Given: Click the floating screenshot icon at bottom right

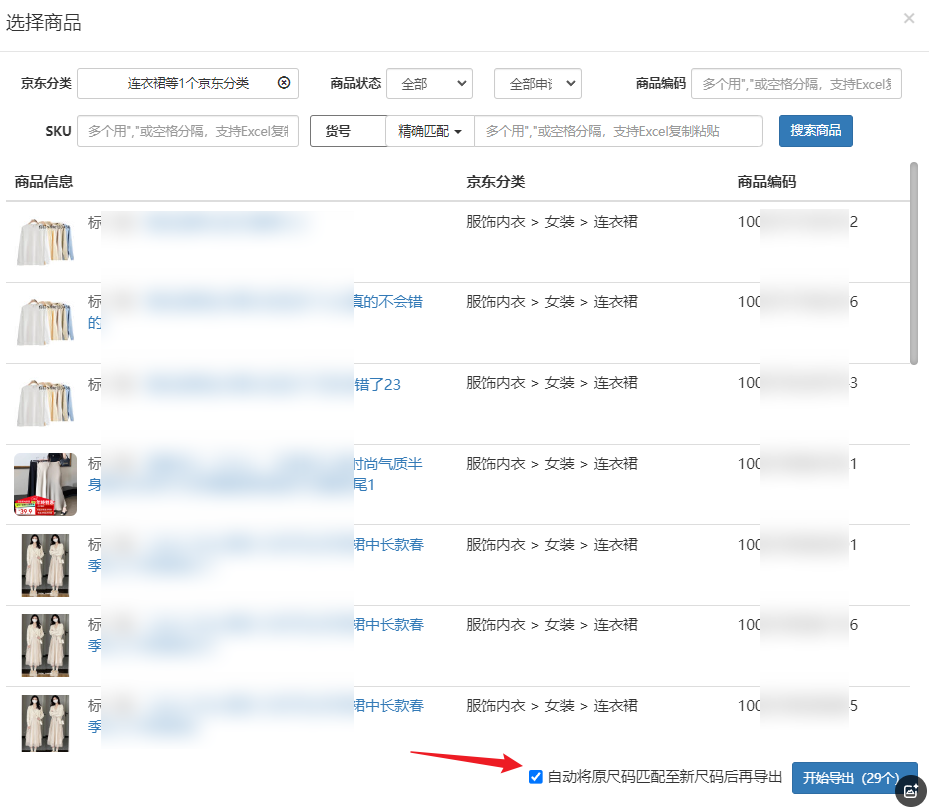Looking at the screenshot, I should point(910,790).
